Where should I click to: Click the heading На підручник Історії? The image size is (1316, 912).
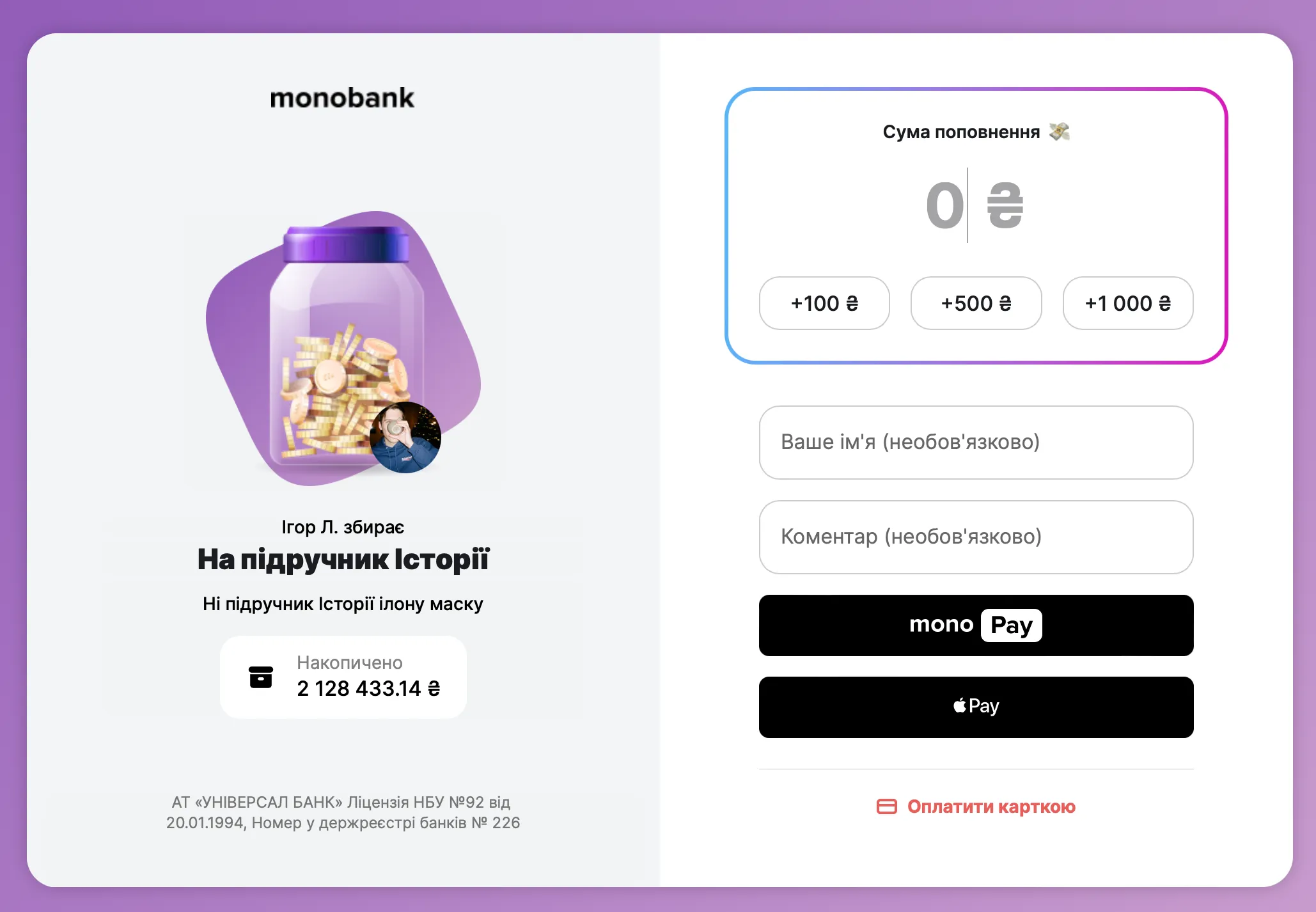(x=343, y=560)
